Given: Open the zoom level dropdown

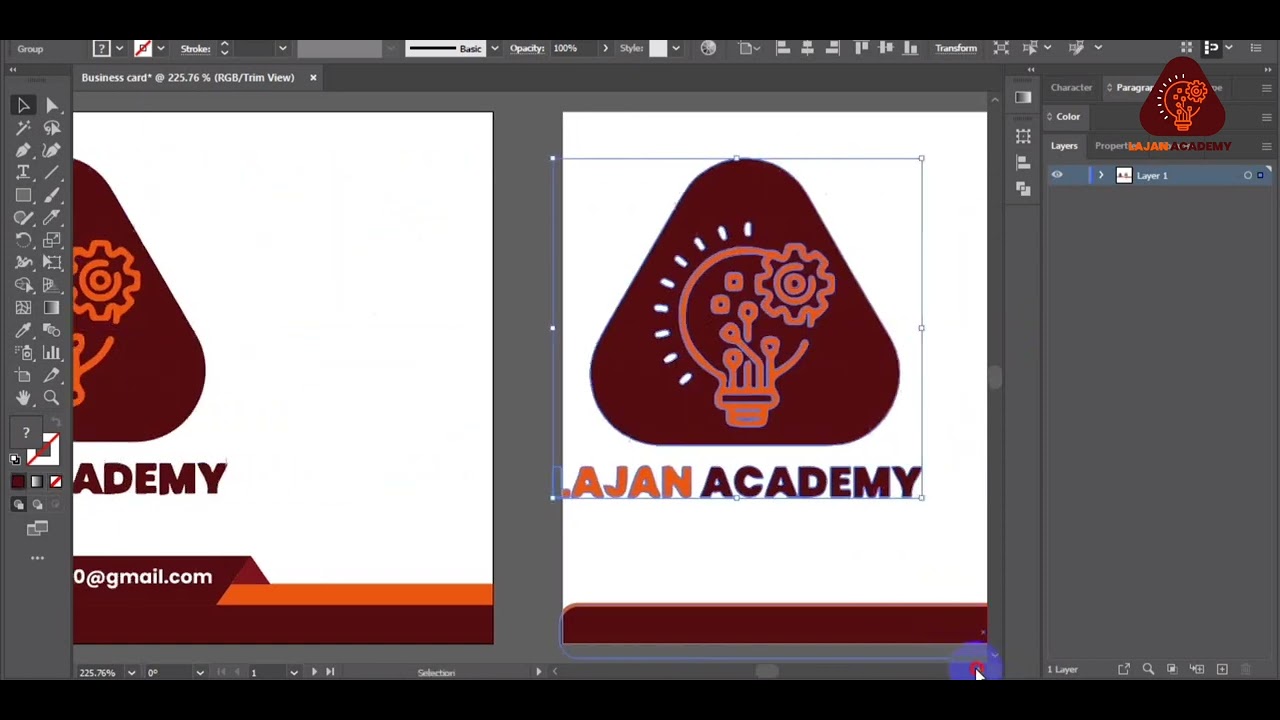Looking at the screenshot, I should coord(131,672).
